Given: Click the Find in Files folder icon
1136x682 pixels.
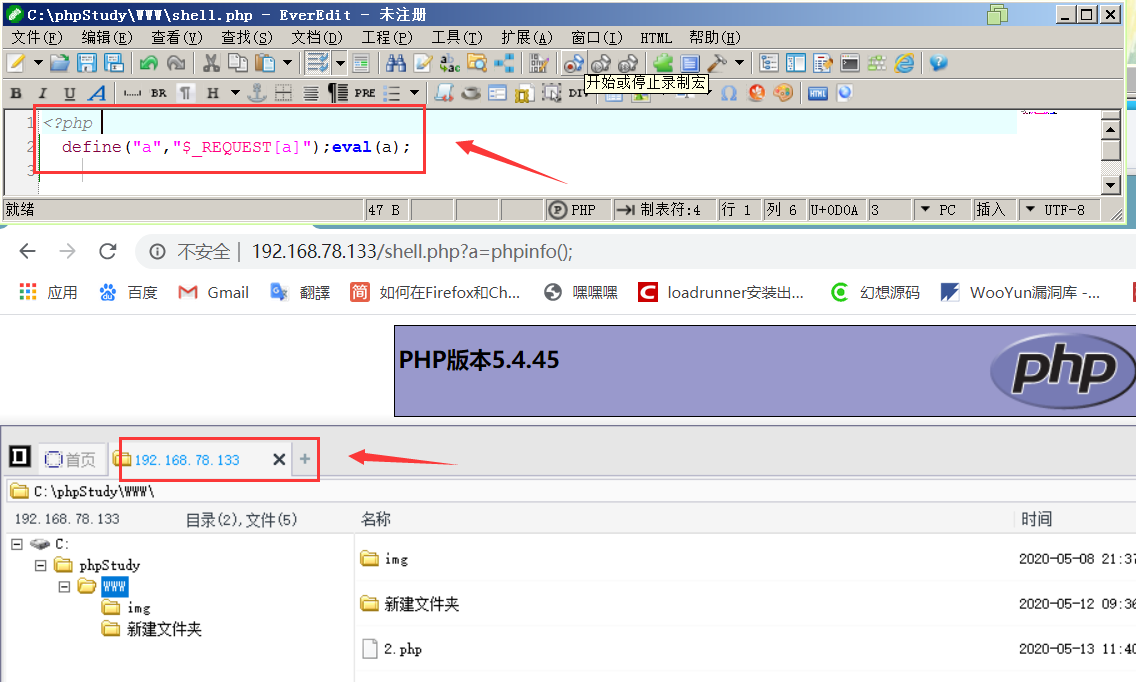Looking at the screenshot, I should (x=477, y=64).
